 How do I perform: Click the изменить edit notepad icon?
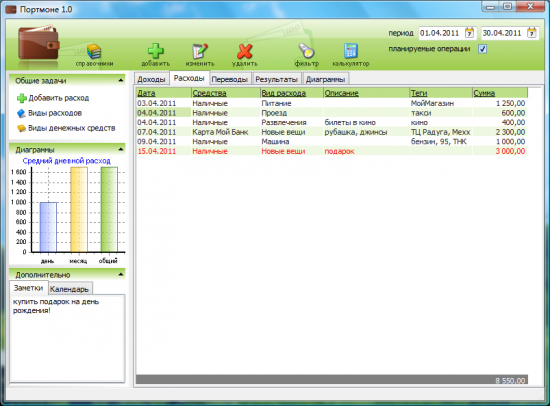tap(200, 51)
